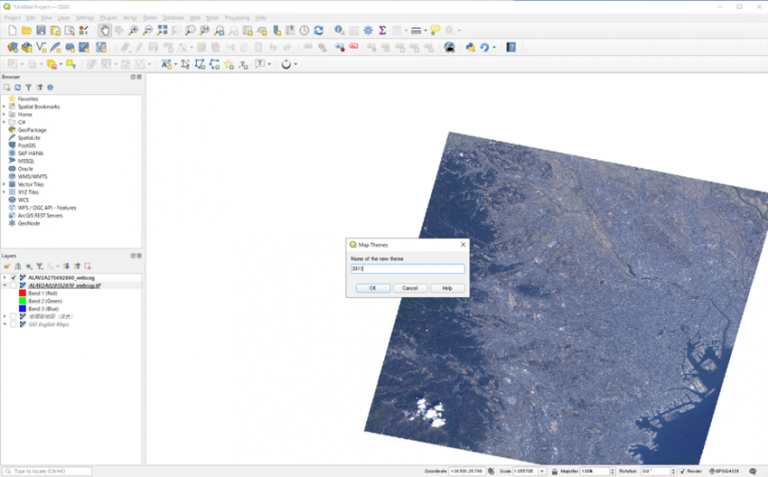Expand the ALAV2A275692880_webcog layer tree
The image size is (768, 477).
point(5,278)
